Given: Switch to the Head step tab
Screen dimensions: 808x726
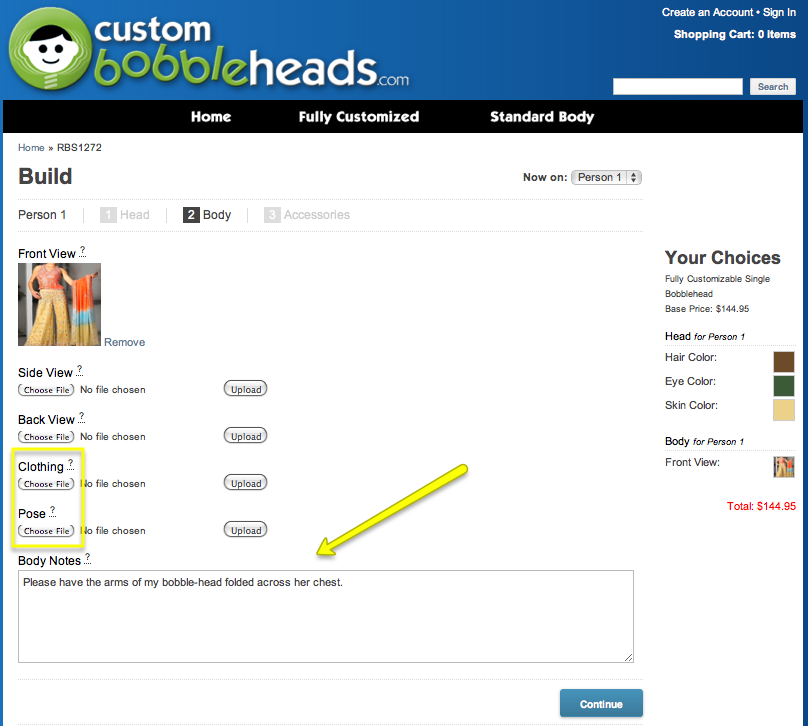Looking at the screenshot, I should [125, 215].
